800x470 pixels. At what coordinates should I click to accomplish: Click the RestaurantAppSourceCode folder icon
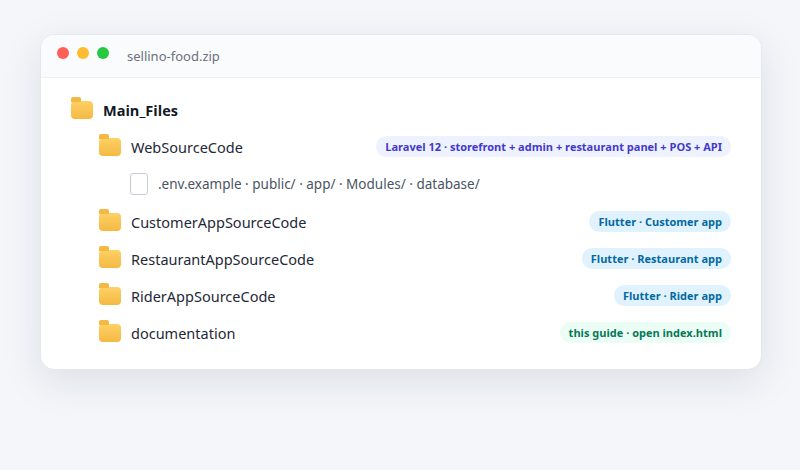point(110,258)
